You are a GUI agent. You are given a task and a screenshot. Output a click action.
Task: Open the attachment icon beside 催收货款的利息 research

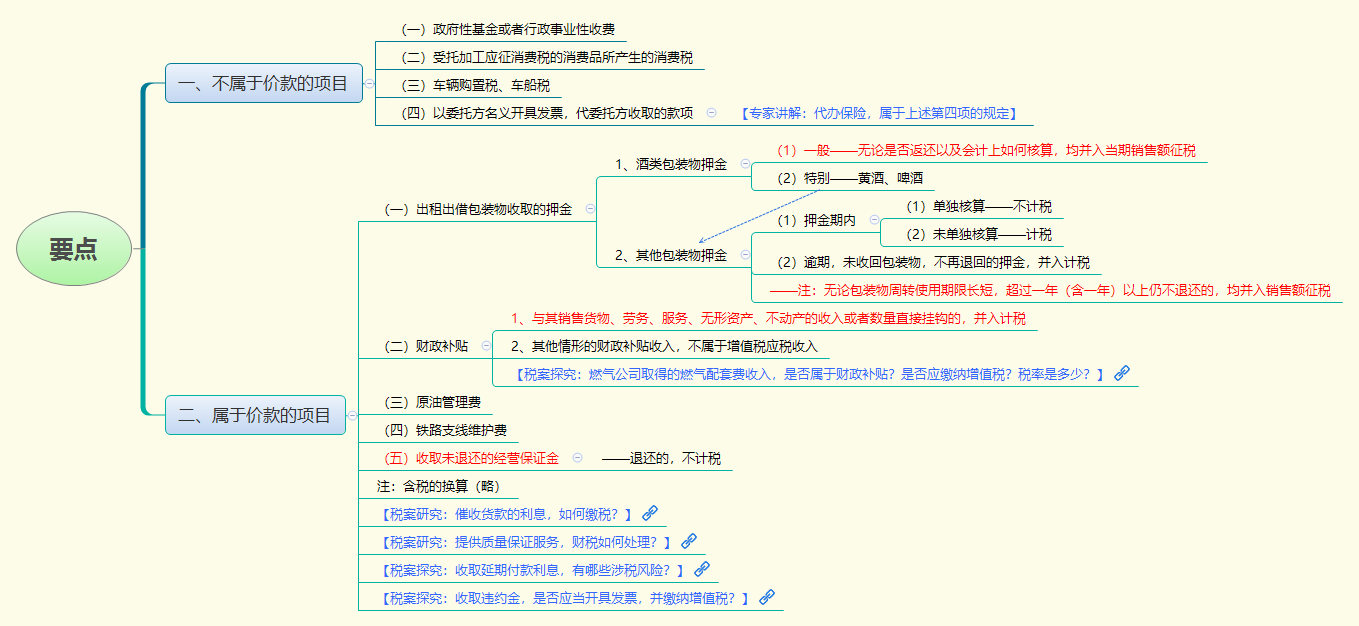pos(651,514)
